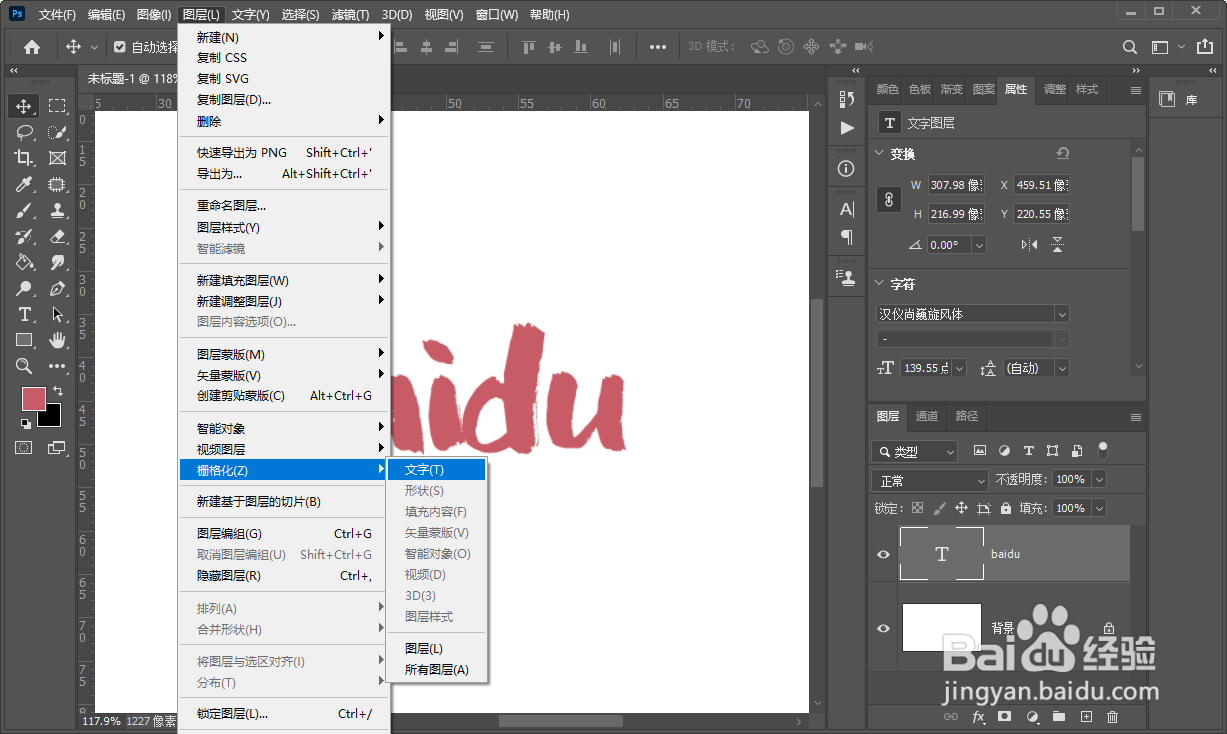This screenshot has height=734, width=1227.
Task: Switch to the 通道 tab
Action: (927, 416)
